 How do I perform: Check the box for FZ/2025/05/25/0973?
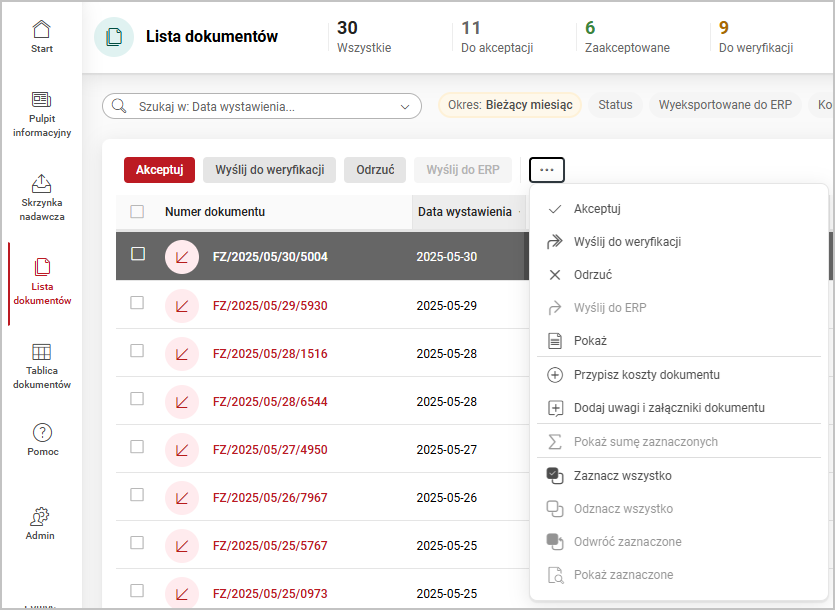pyautogui.click(x=137, y=590)
